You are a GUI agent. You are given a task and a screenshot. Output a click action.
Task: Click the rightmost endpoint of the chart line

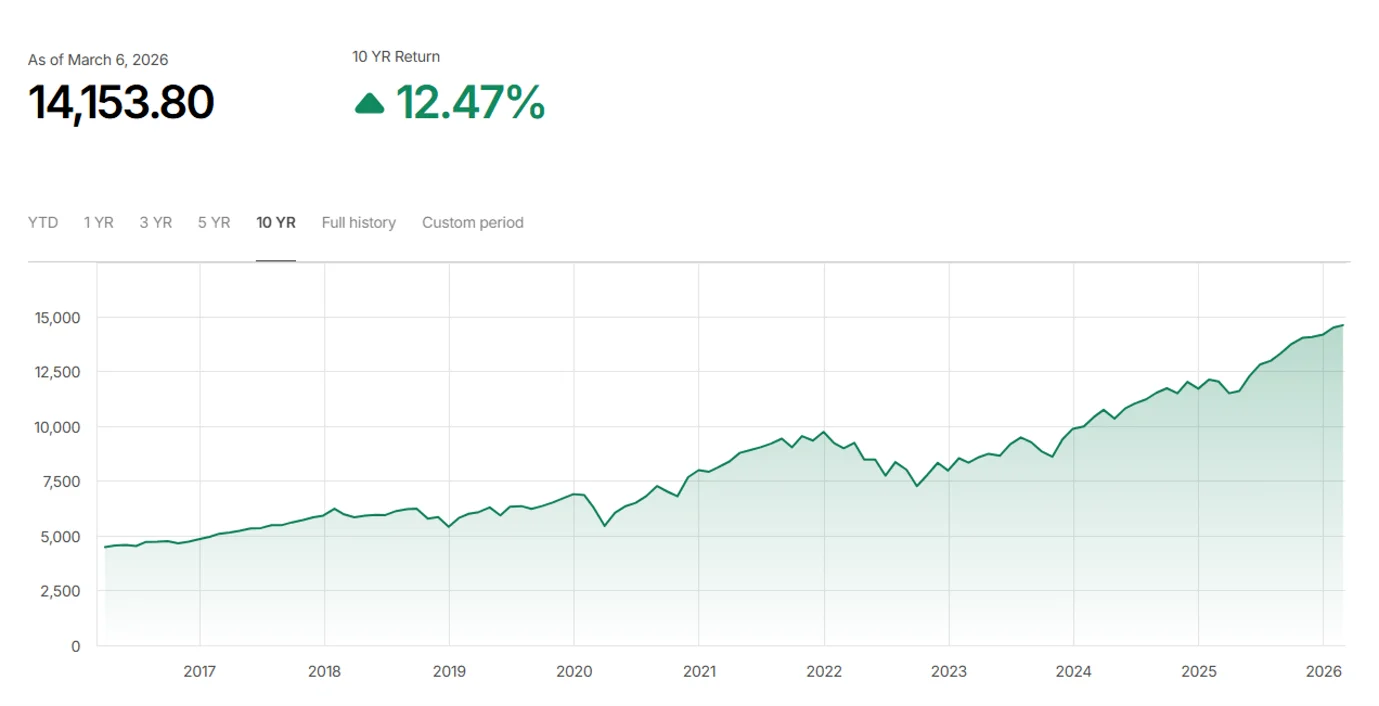[x=1343, y=325]
